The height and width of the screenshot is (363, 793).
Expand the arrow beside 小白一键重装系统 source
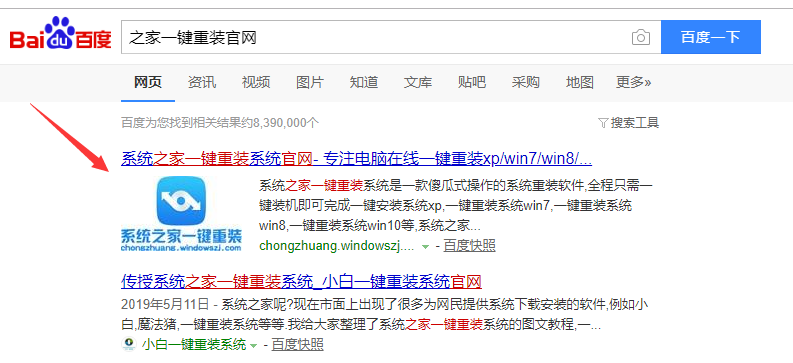point(253,345)
